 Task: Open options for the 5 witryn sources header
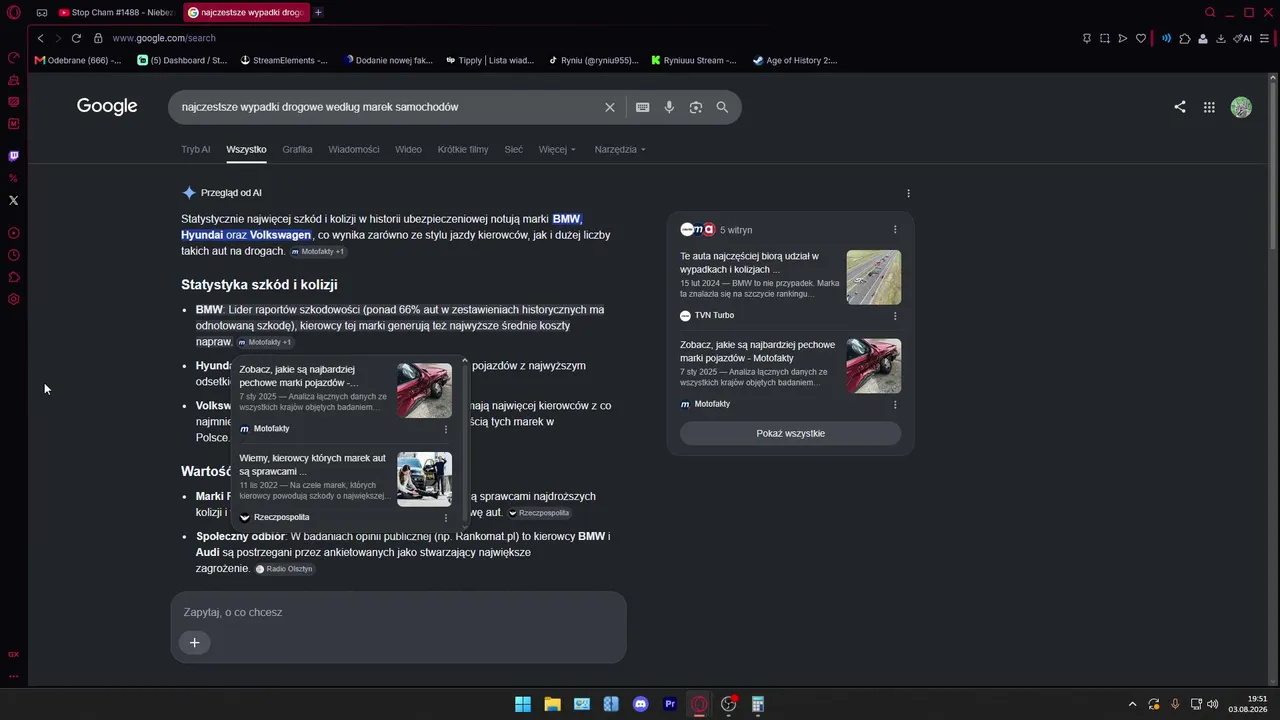[895, 230]
